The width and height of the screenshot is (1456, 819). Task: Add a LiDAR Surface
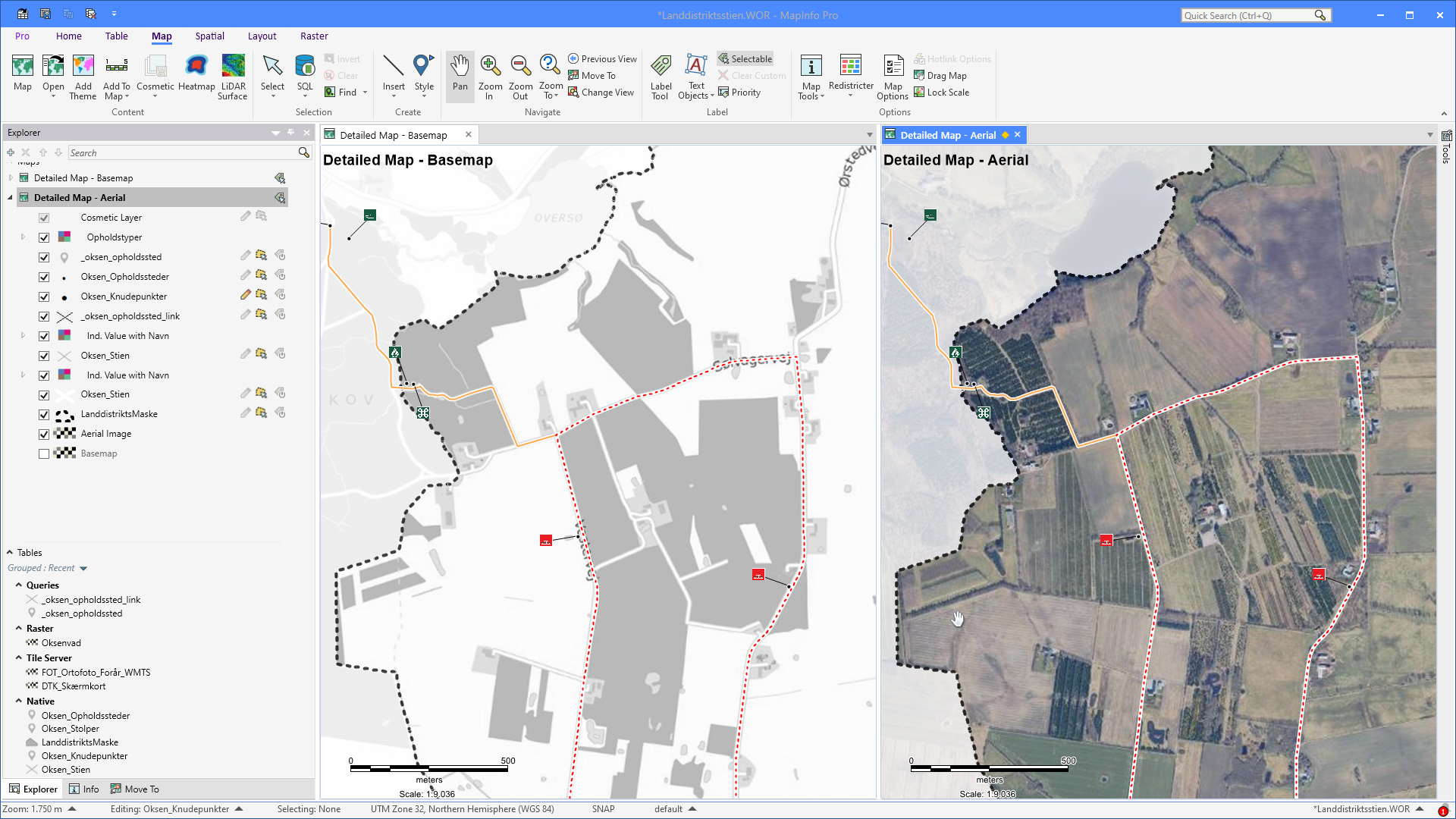(x=233, y=76)
